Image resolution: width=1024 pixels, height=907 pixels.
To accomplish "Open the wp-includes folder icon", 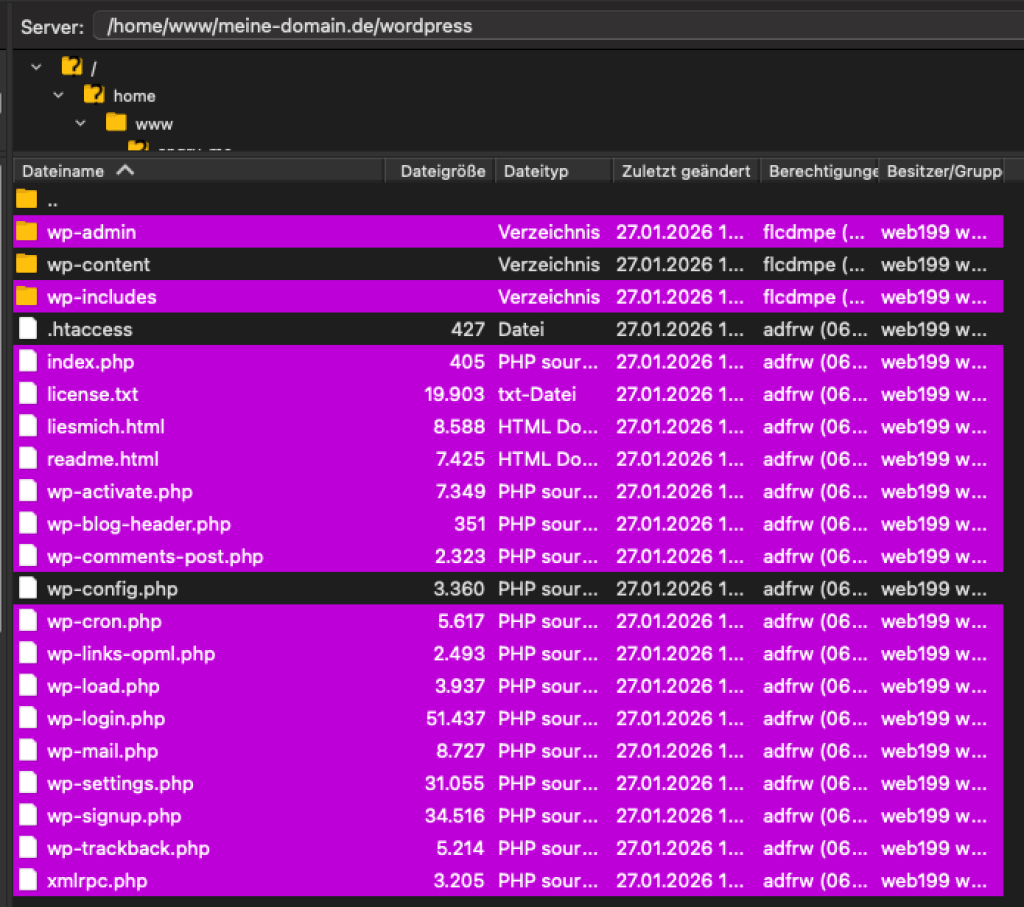I will 27,297.
